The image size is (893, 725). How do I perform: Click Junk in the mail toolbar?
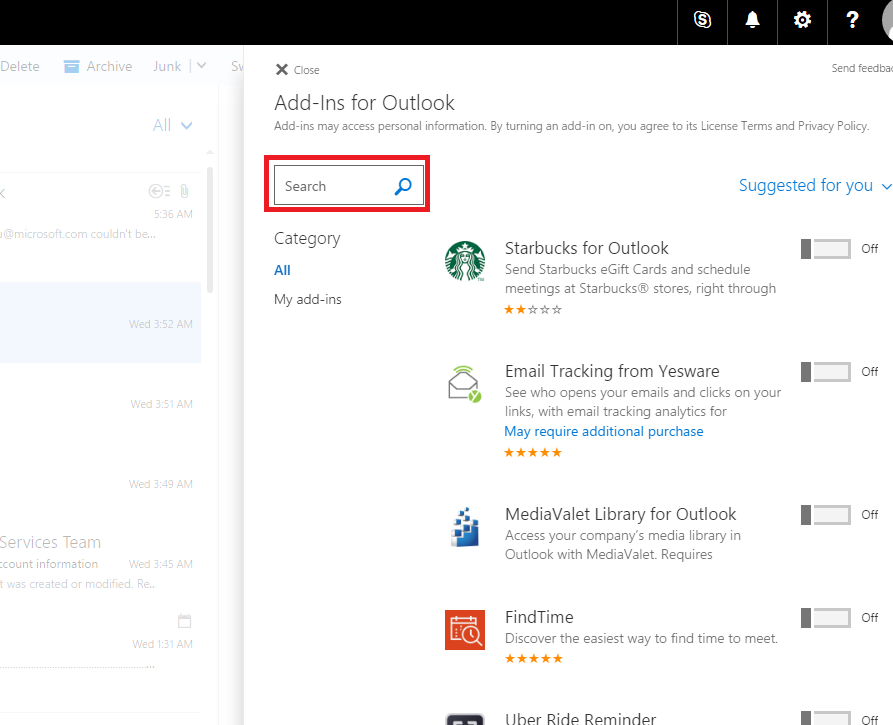click(x=167, y=67)
